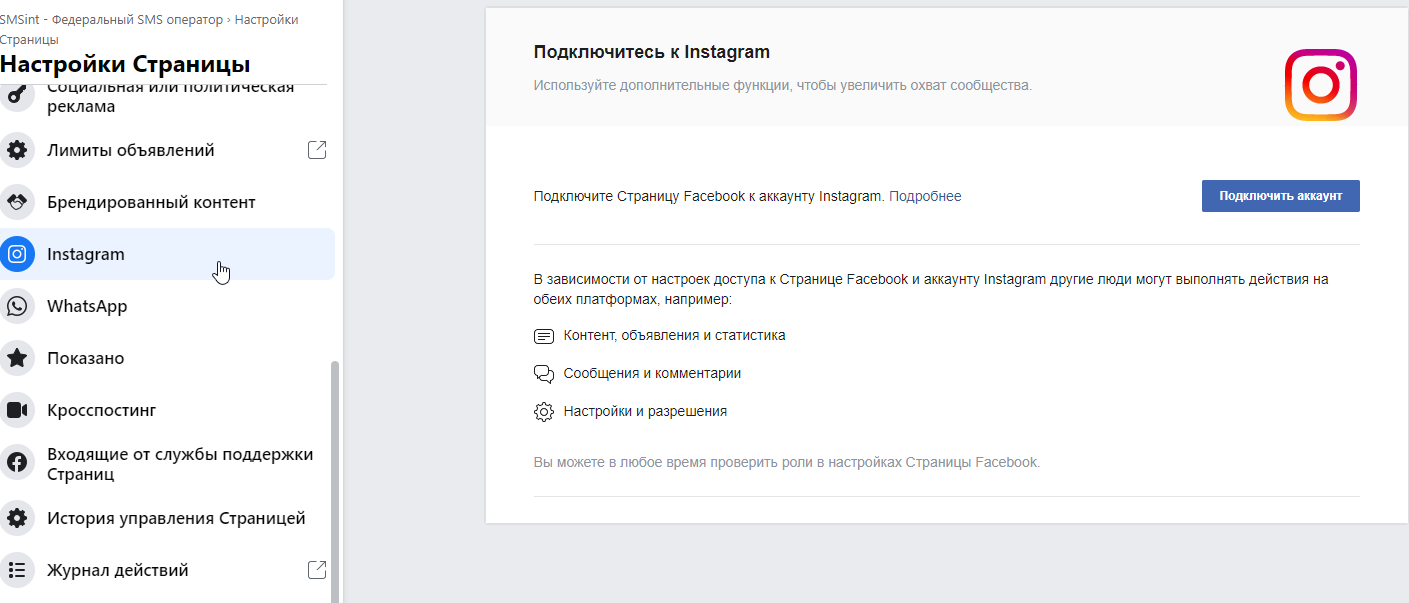Click the video camera icon for Кросспостинг
1409x603 pixels.
[16, 410]
